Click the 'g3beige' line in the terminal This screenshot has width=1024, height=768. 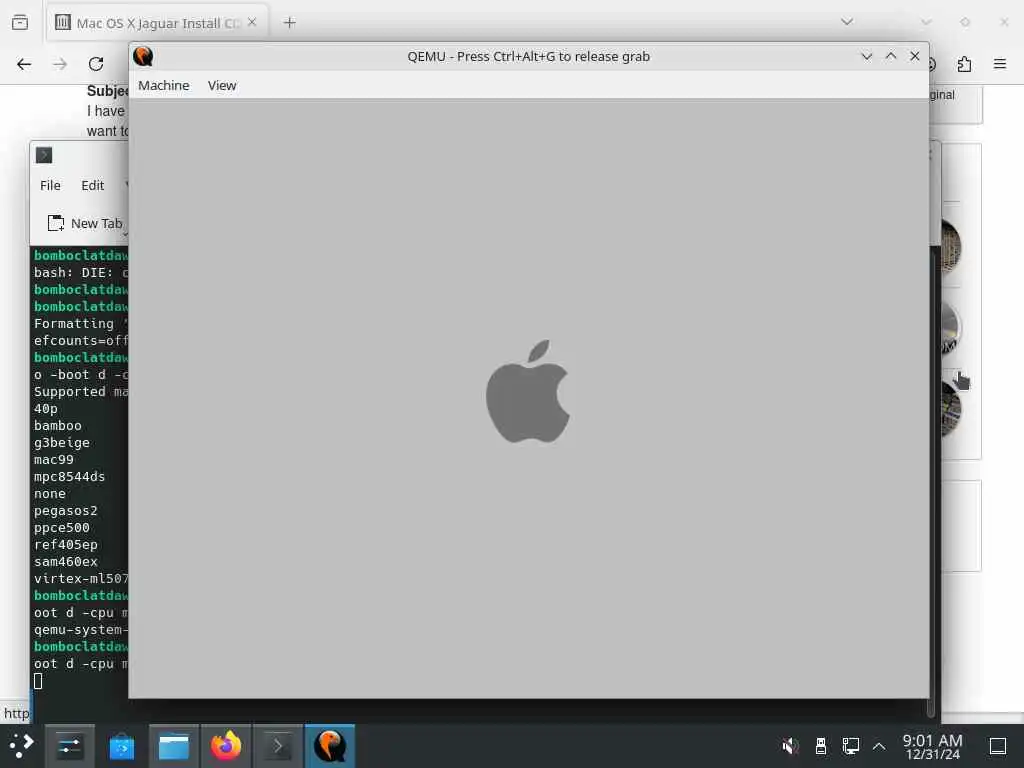61,443
